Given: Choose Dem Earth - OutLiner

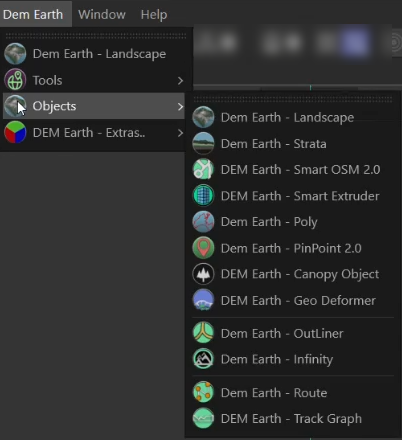Looking at the screenshot, I should click(293, 333).
